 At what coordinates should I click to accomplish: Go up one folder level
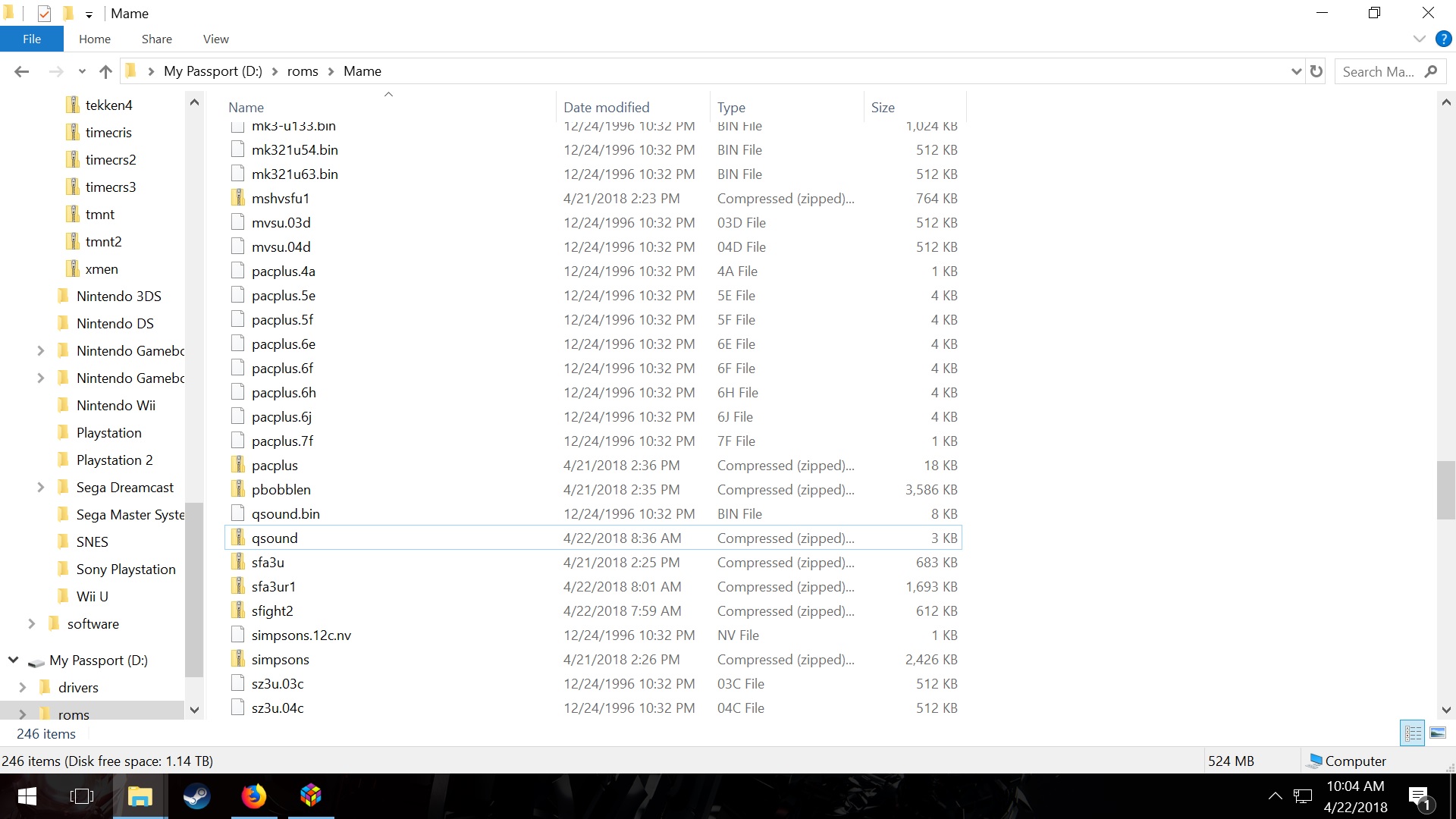[105, 71]
